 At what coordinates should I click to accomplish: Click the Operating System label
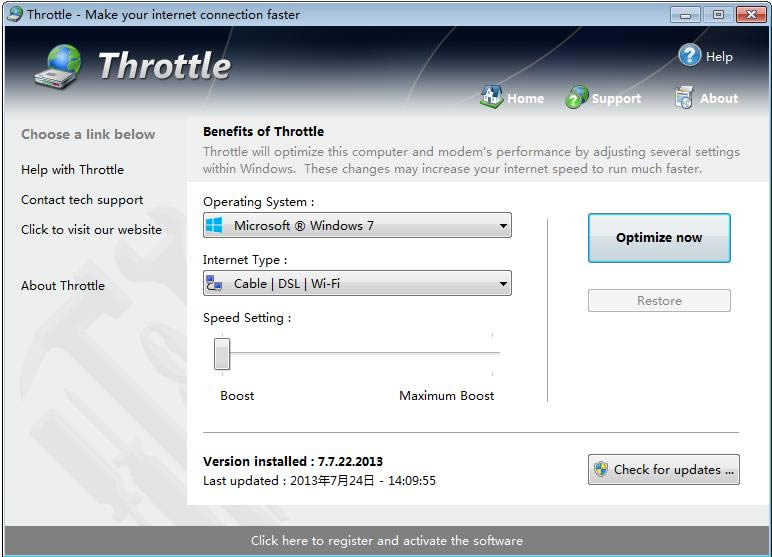click(x=258, y=201)
